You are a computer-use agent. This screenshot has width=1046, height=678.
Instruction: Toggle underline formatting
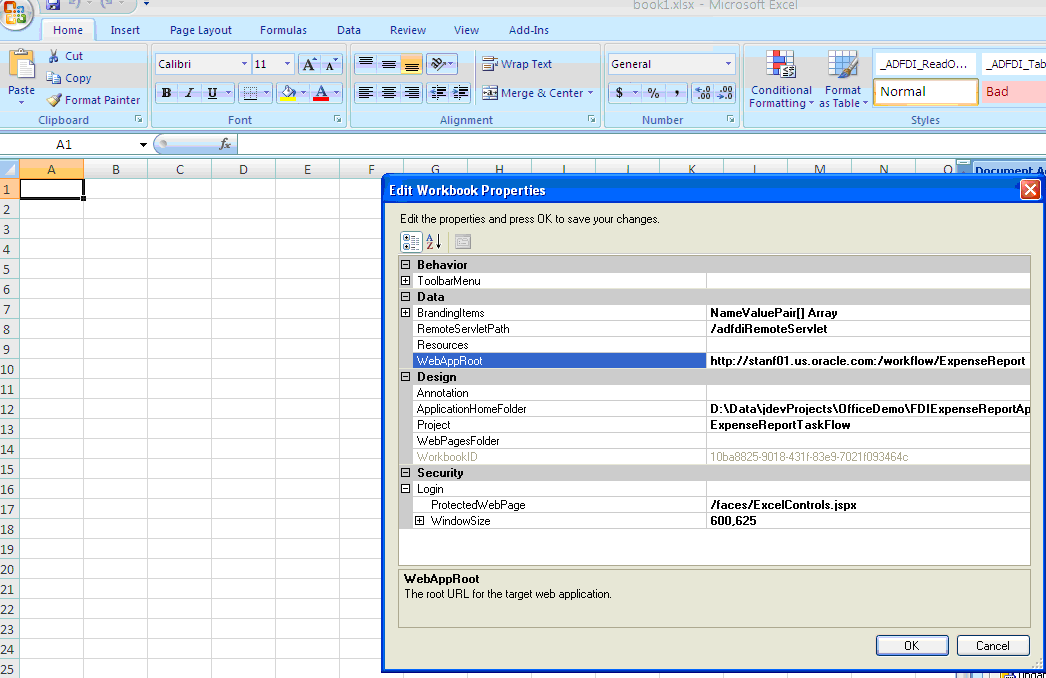[x=212, y=93]
